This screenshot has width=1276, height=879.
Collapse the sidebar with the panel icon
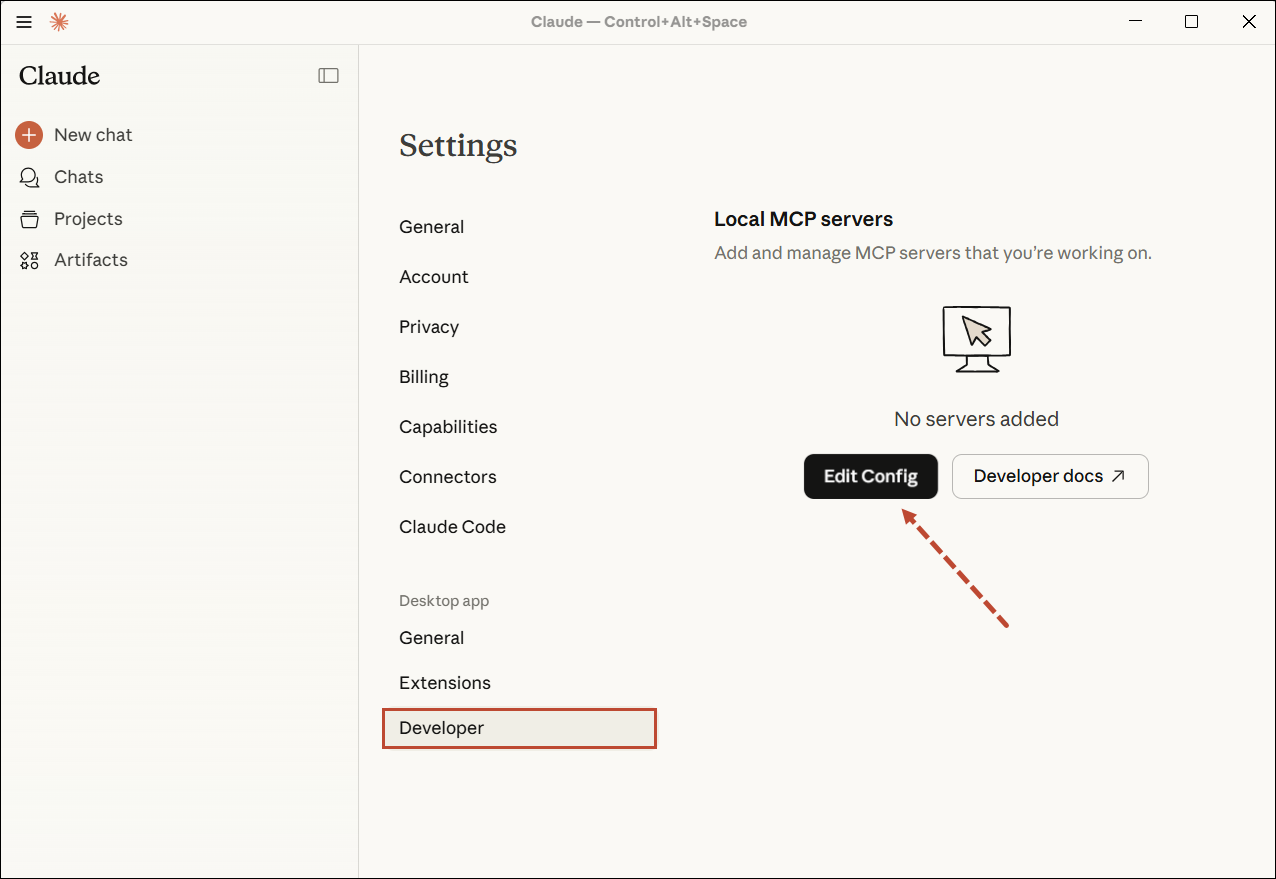(329, 75)
